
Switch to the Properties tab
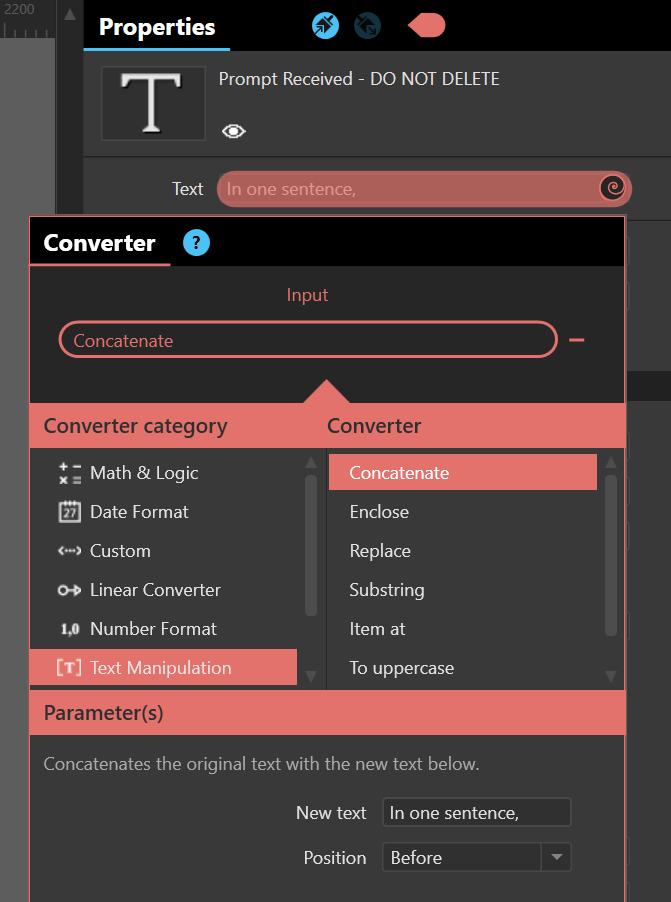pos(157,26)
